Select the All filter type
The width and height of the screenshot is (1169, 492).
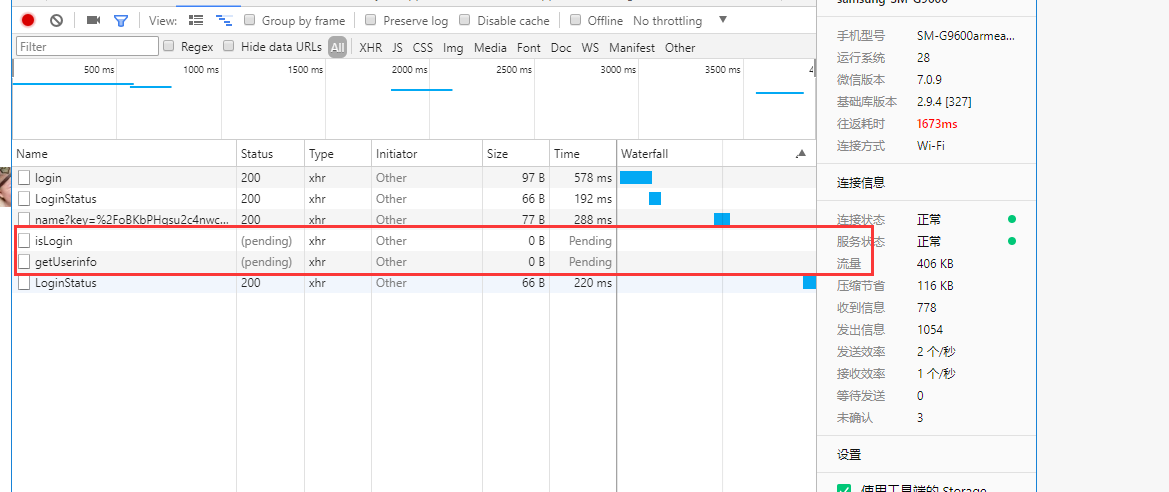(x=338, y=47)
